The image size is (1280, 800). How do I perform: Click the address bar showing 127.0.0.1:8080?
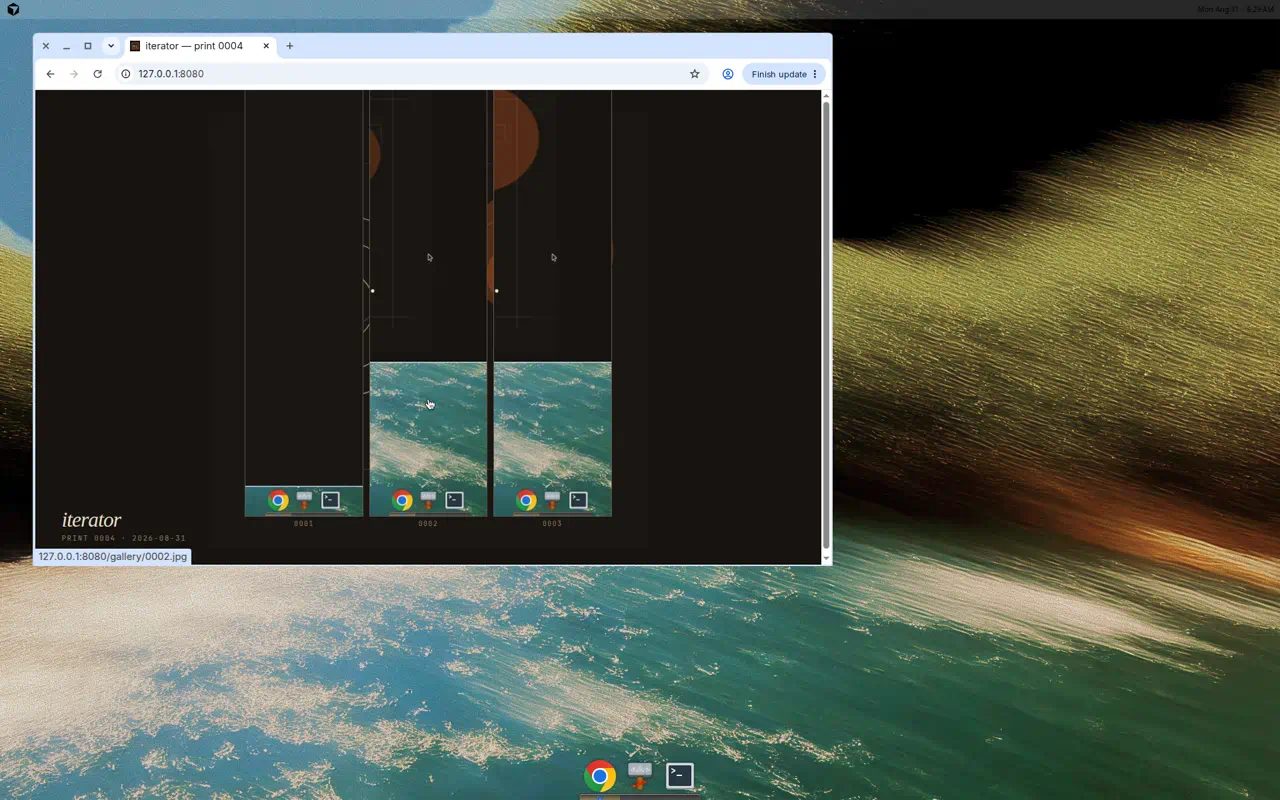[x=400, y=74]
